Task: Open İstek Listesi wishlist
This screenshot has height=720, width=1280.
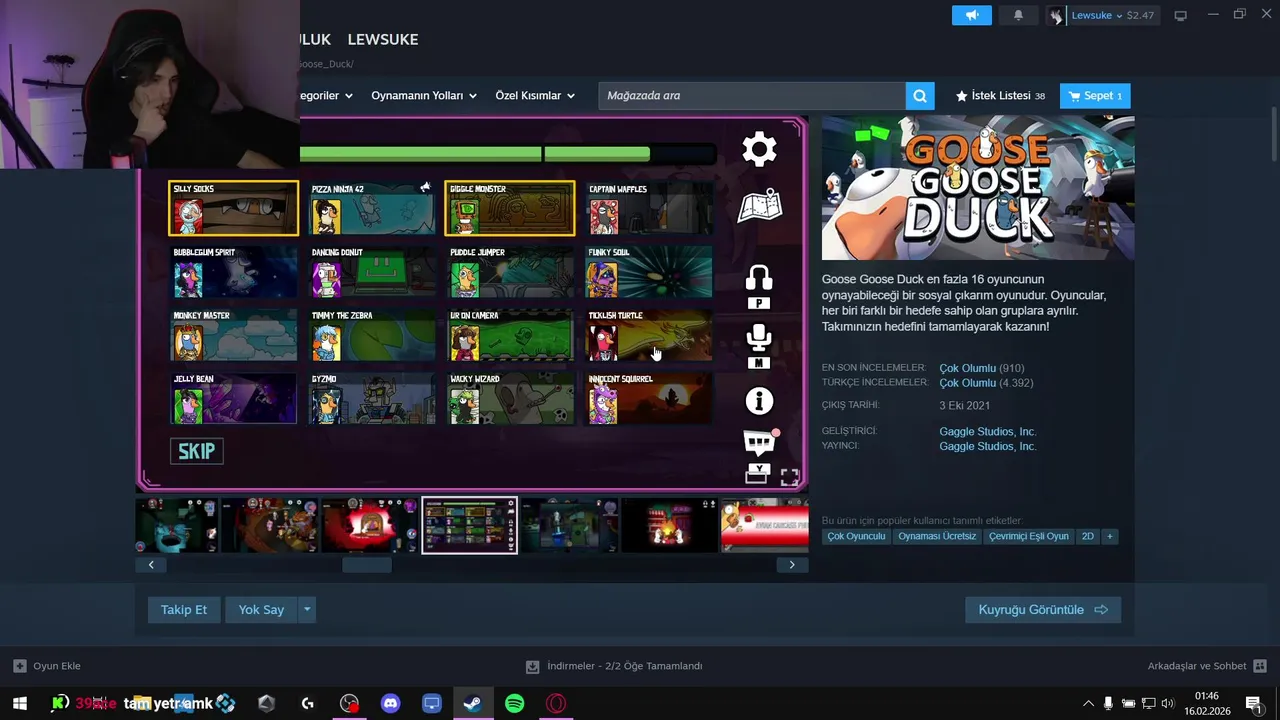Action: click(x=1000, y=96)
